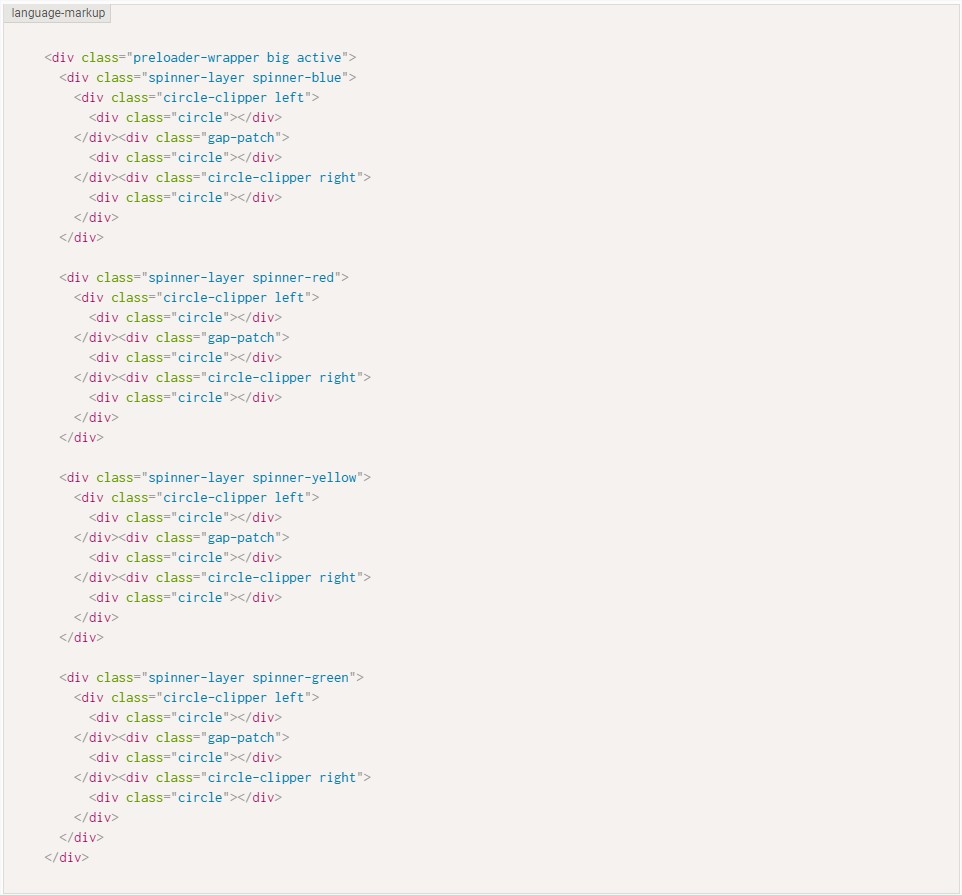This screenshot has width=962, height=895.
Task: Click "circle-clipper right" in the spinner-green block
Action: [x=282, y=778]
